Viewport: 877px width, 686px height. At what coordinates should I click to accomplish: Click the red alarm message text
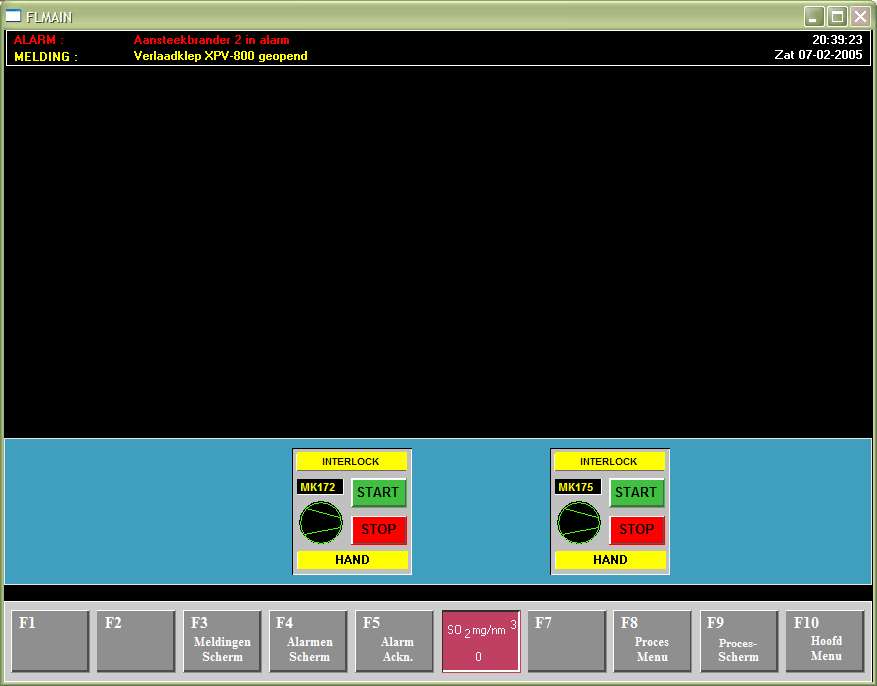(211, 40)
